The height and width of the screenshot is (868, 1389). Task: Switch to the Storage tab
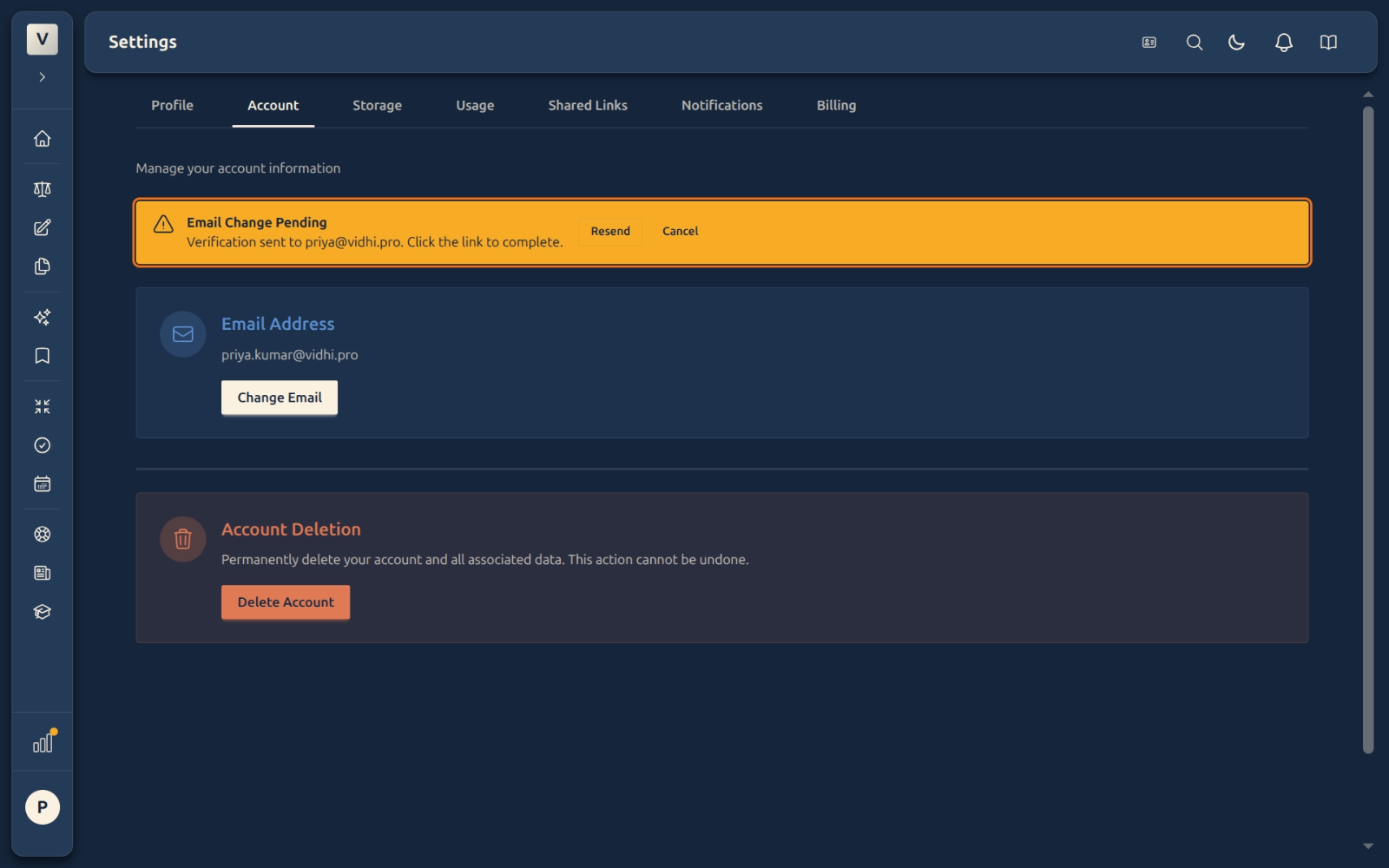pyautogui.click(x=377, y=105)
